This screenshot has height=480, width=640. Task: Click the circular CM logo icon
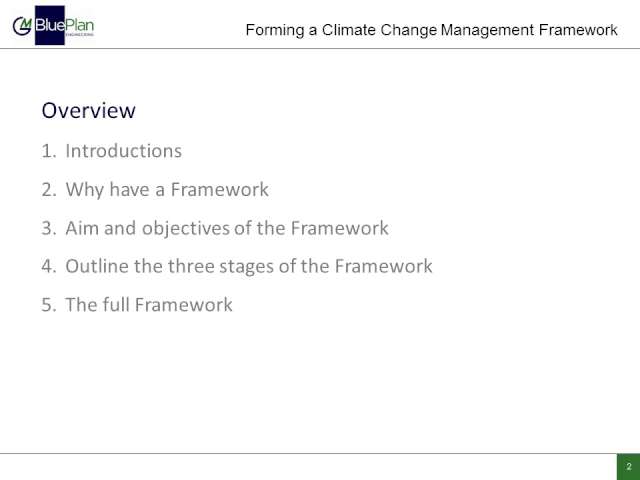coord(22,27)
